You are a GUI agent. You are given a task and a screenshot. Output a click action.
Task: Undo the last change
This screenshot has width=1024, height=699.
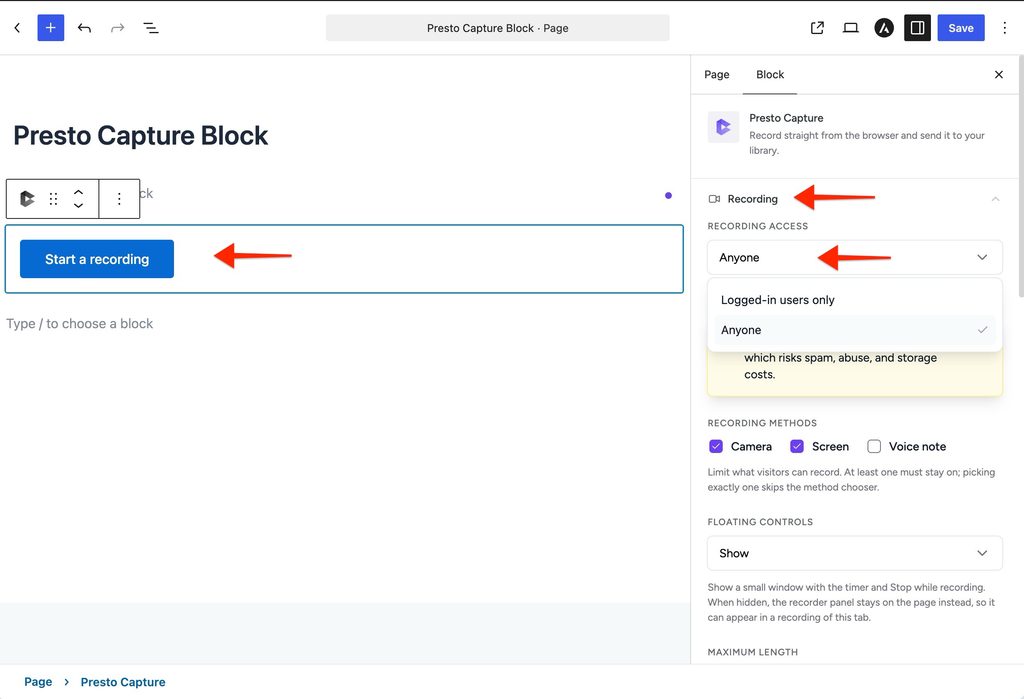84,27
